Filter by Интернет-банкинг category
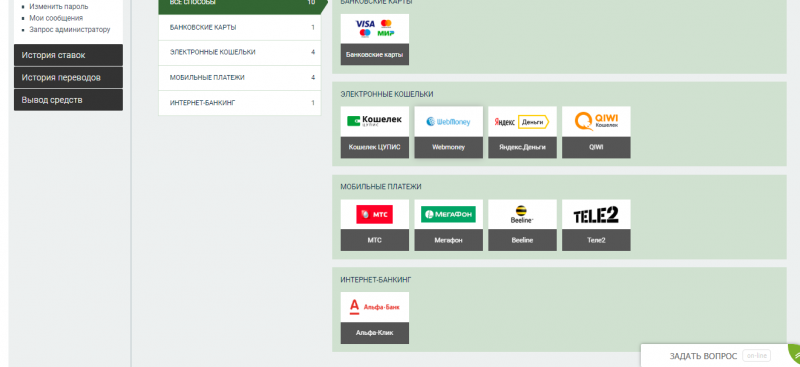 click(240, 103)
